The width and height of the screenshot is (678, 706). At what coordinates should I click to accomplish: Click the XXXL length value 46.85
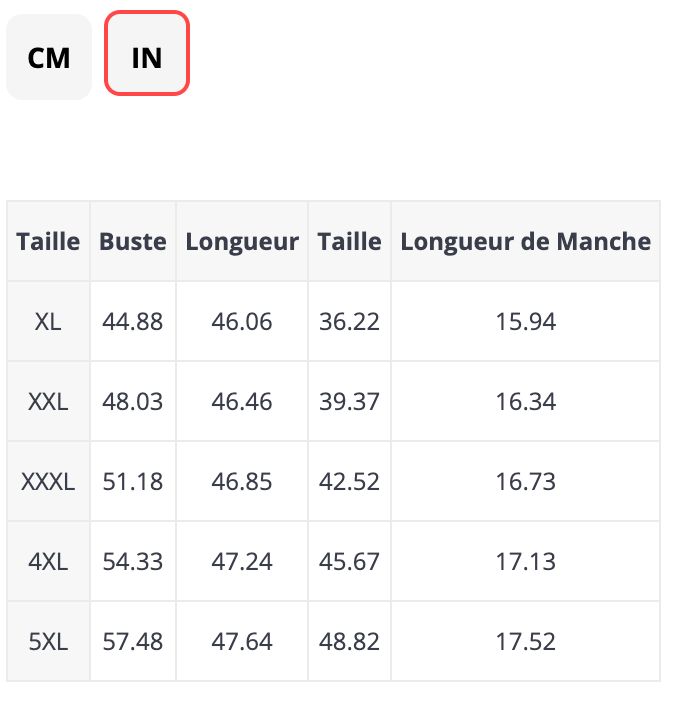click(x=242, y=481)
